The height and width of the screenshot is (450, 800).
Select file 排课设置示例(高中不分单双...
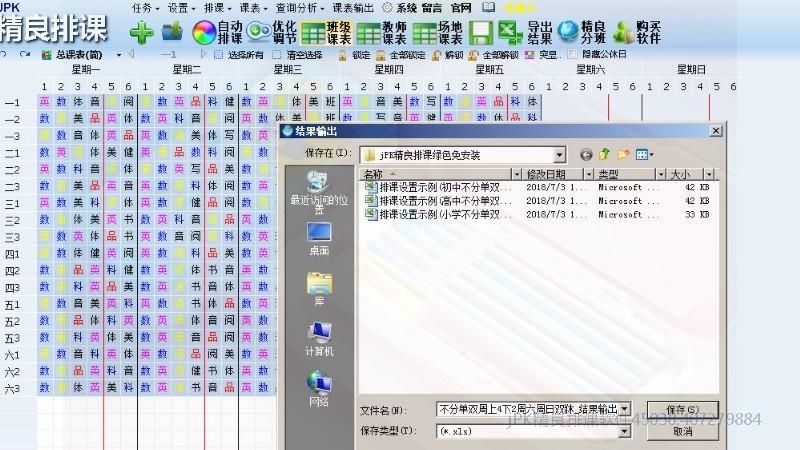coord(438,201)
